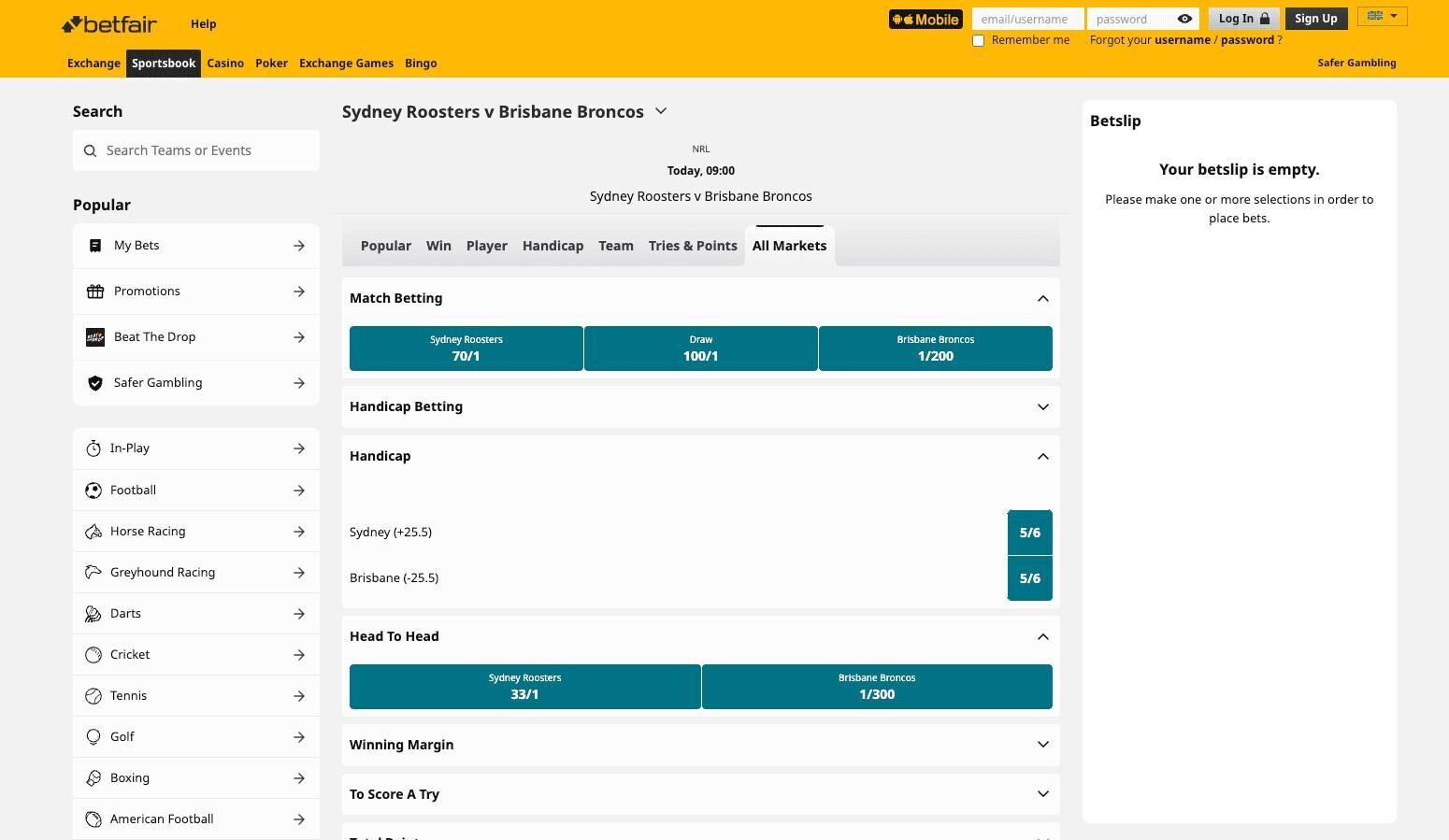The image size is (1449, 840).
Task: Click the Boxing glove icon
Action: point(93,778)
